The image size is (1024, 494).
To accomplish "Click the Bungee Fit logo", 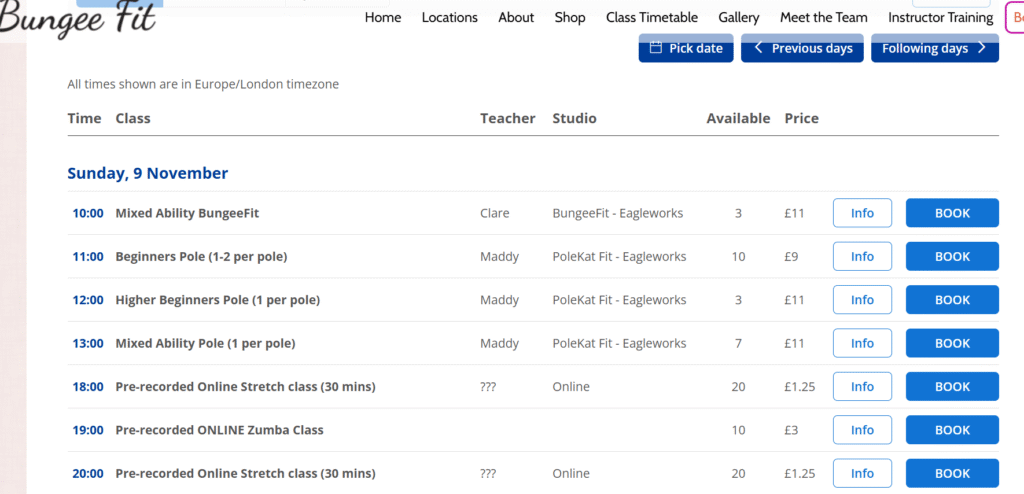I will pos(78,20).
